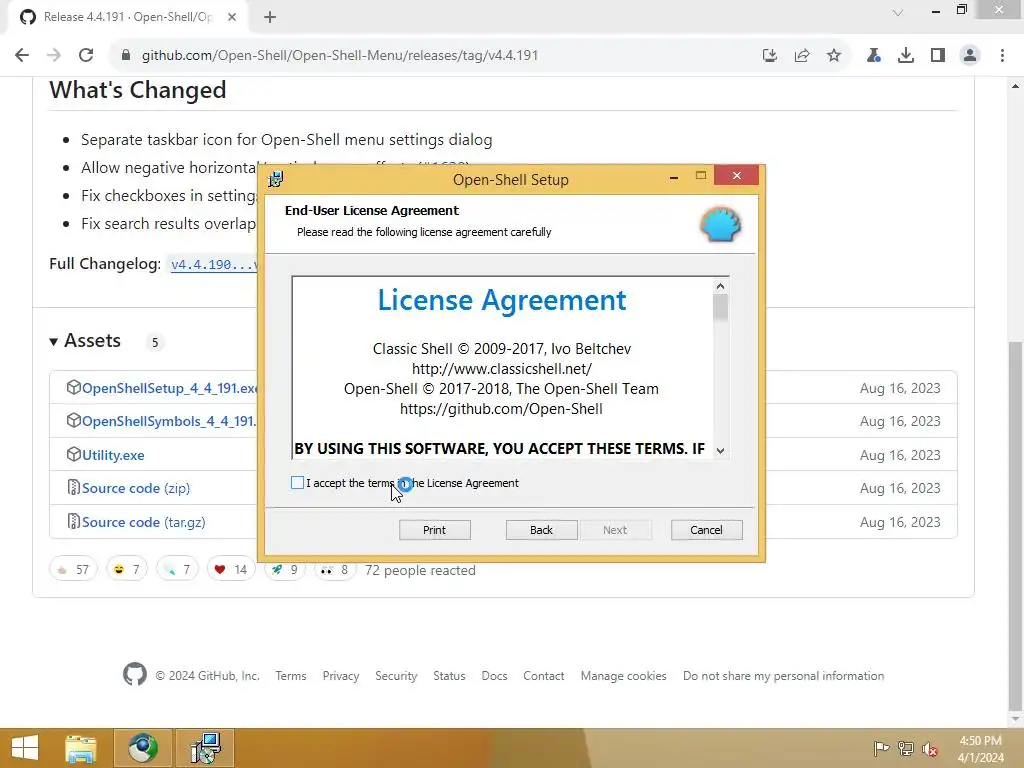Click the setup installer title bar icon
The height and width of the screenshot is (768, 1024).
tap(276, 179)
